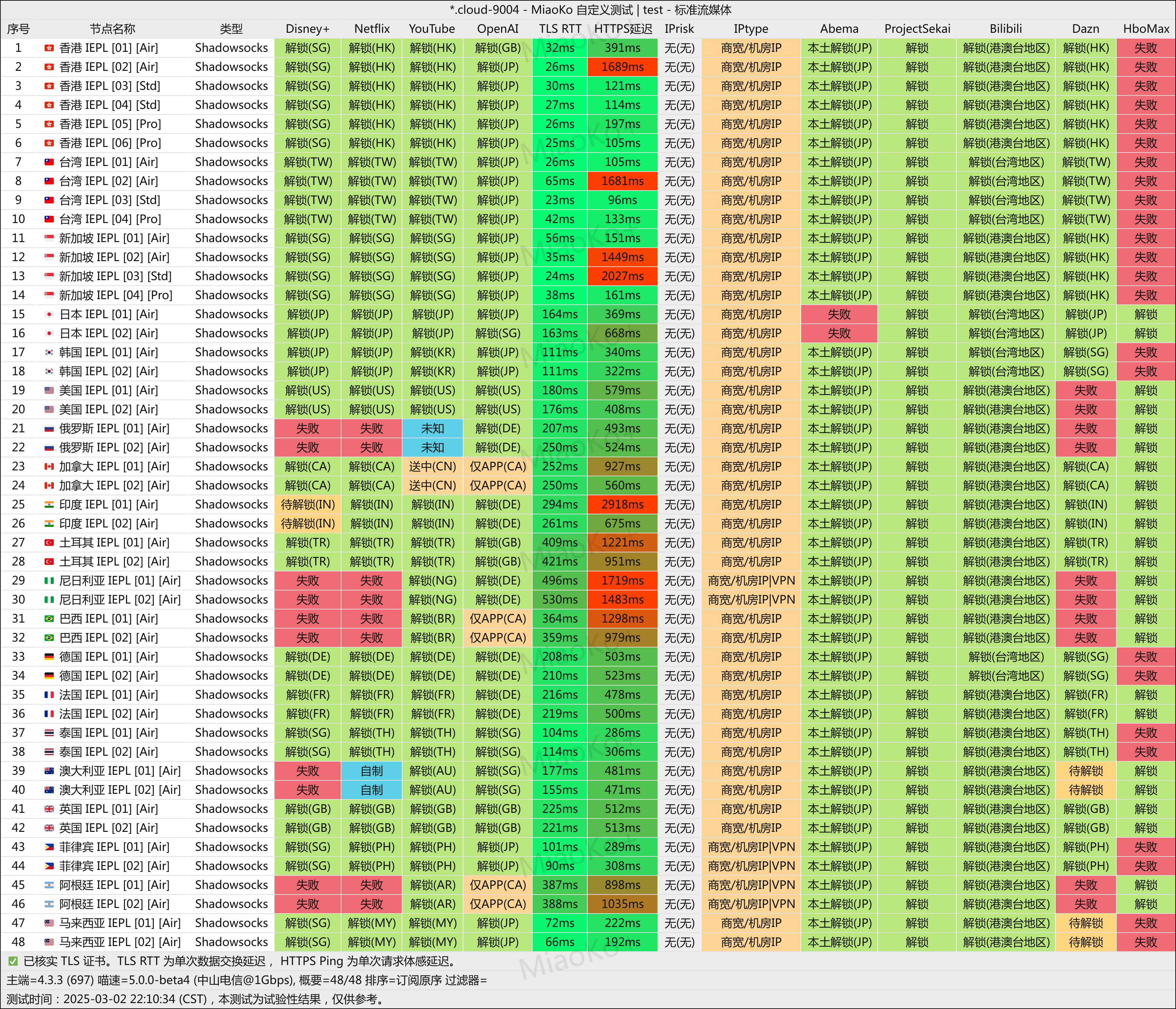The image size is (1176, 1009).
Task: Click the TLS RTT column header
Action: [x=559, y=29]
